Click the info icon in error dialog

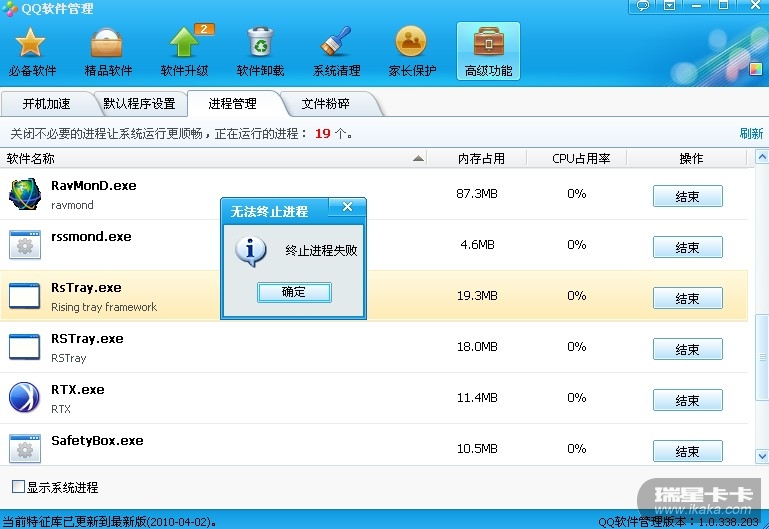coord(251,251)
